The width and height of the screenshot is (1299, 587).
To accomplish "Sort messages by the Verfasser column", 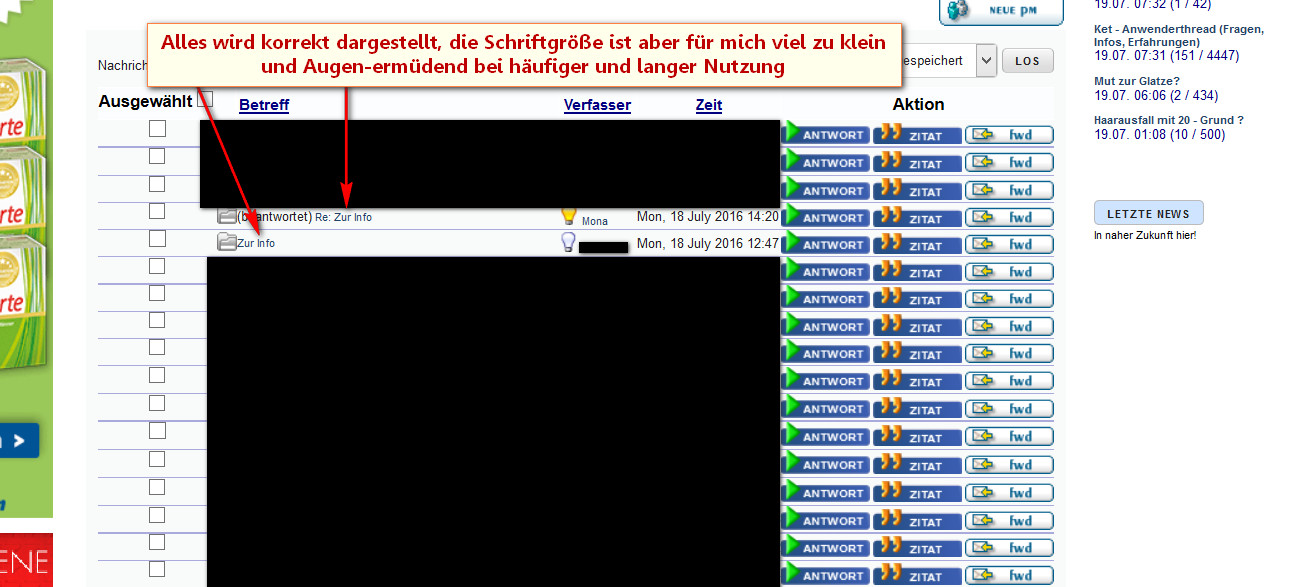I will click(597, 105).
